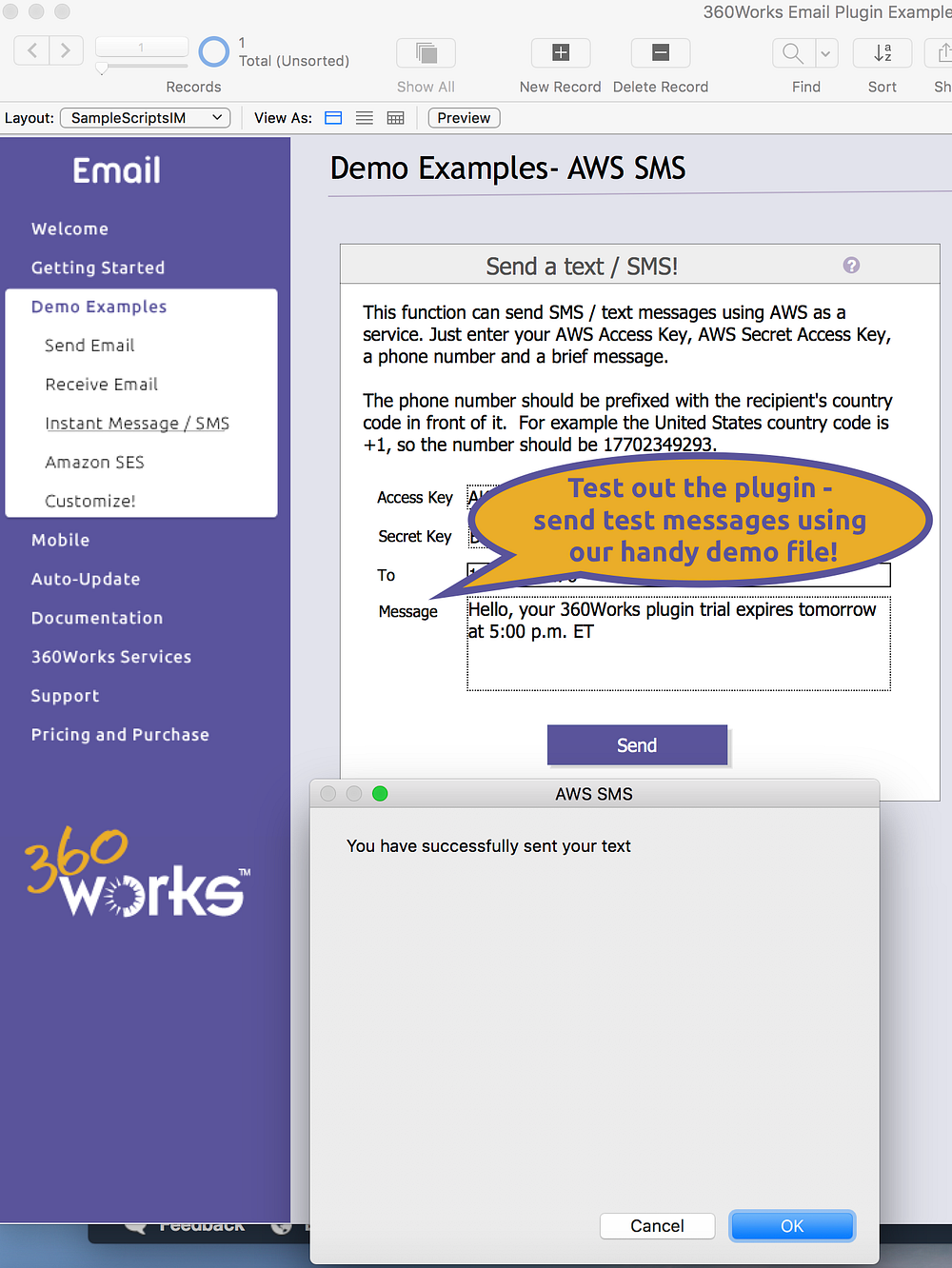Create a record with New Record icon
This screenshot has height=1268, width=952.
coord(560,52)
